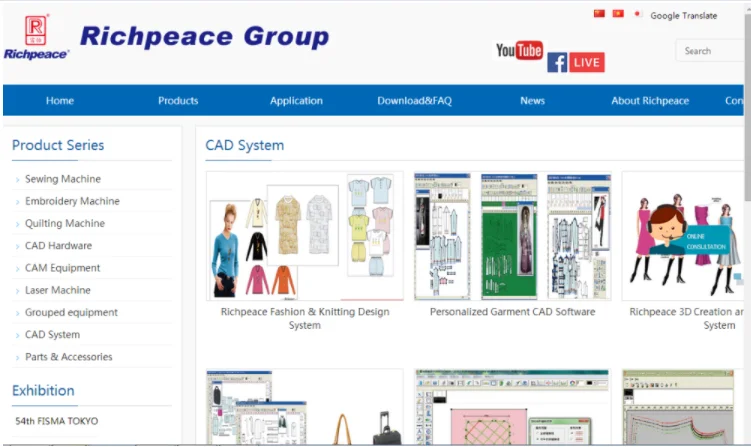Open Fashion & Knitting Design System thumbnail
The image size is (751, 447).
pos(305,236)
